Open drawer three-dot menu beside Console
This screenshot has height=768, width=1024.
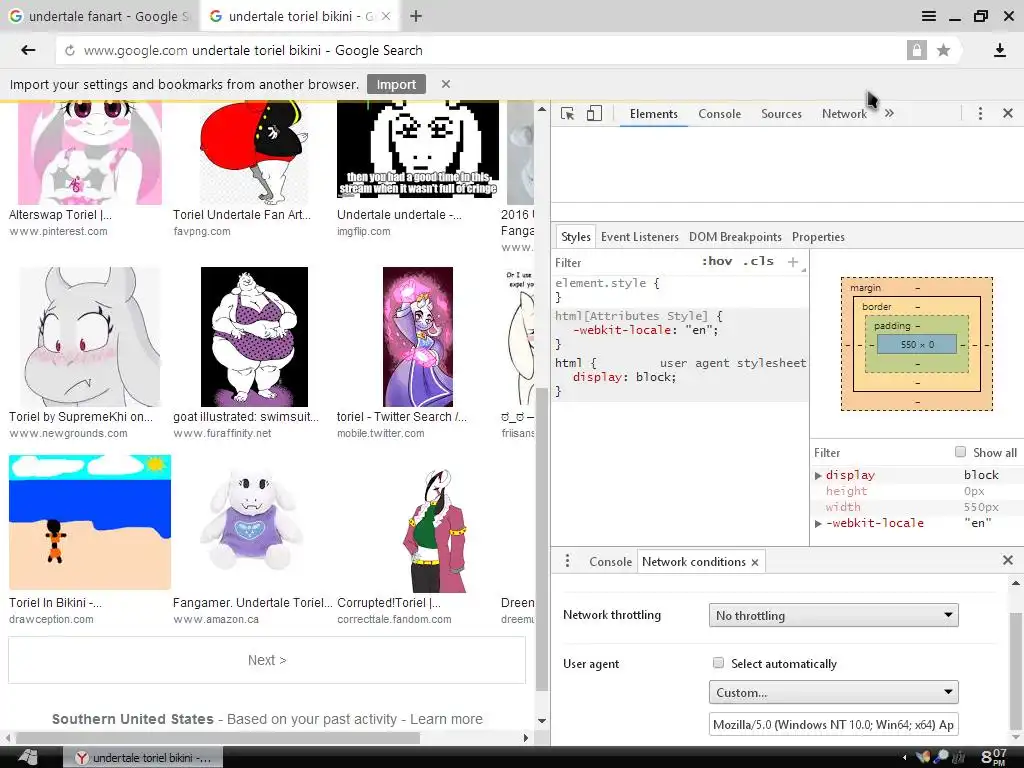[x=567, y=561]
